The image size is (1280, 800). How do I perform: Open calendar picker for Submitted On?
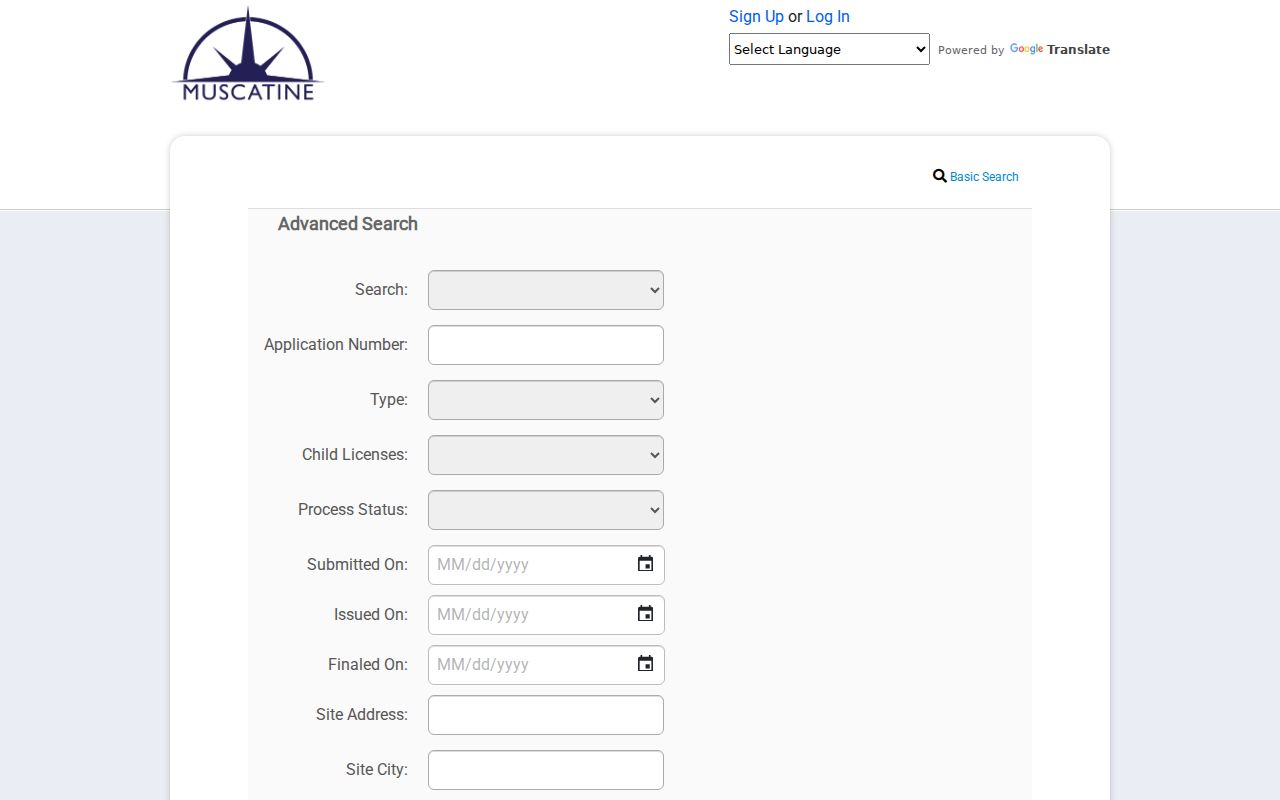[x=645, y=564]
